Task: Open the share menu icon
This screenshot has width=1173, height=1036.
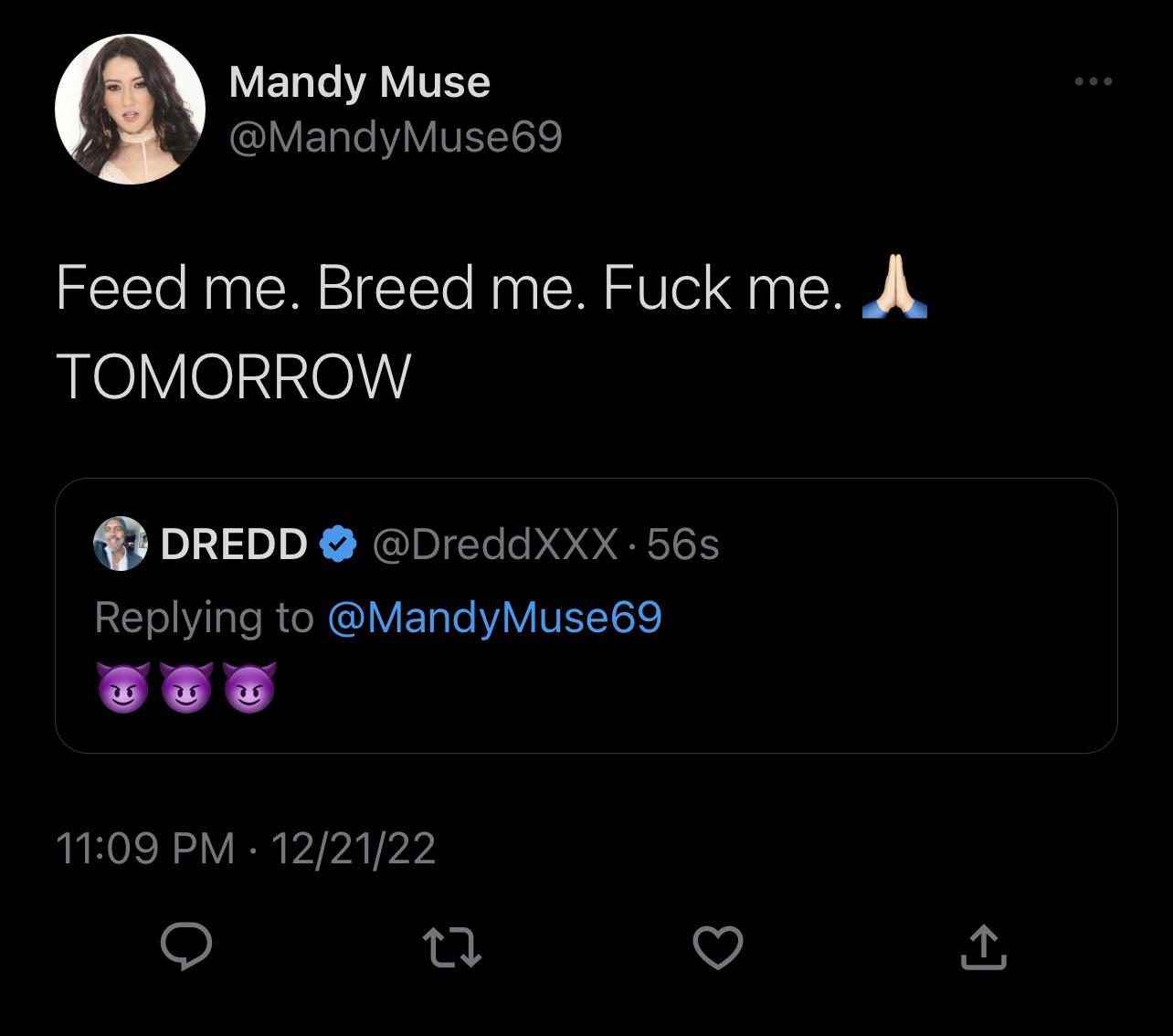Action: tap(983, 947)
